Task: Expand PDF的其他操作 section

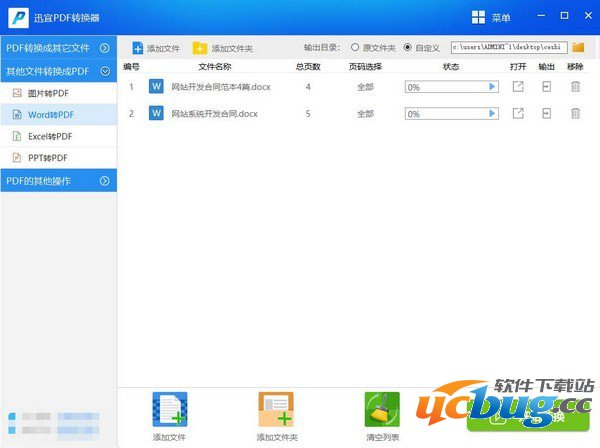Action: 59,181
